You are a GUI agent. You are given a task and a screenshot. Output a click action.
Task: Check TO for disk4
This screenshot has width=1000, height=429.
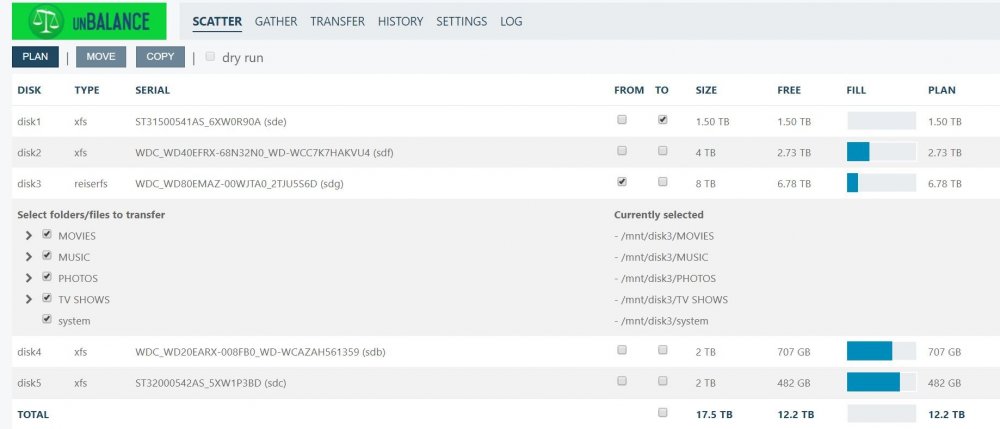pyautogui.click(x=663, y=350)
